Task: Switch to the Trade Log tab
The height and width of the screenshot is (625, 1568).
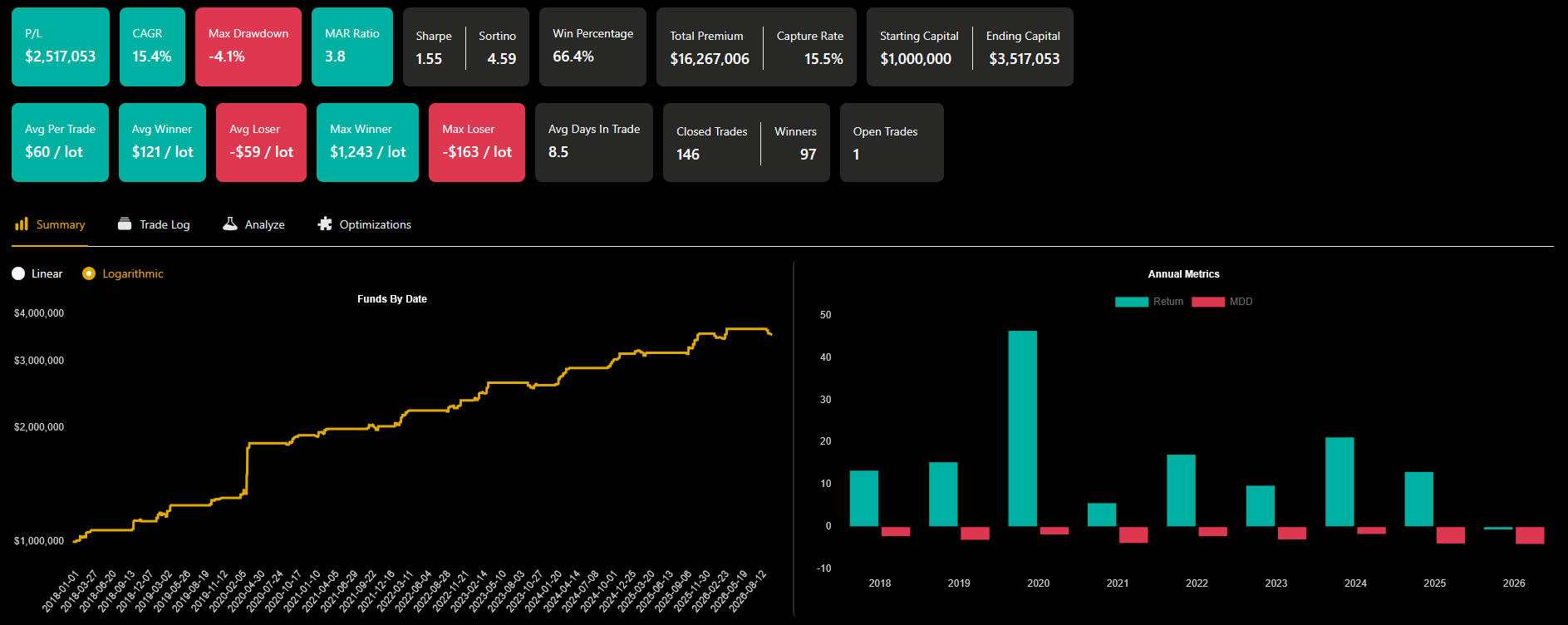Action: point(154,224)
